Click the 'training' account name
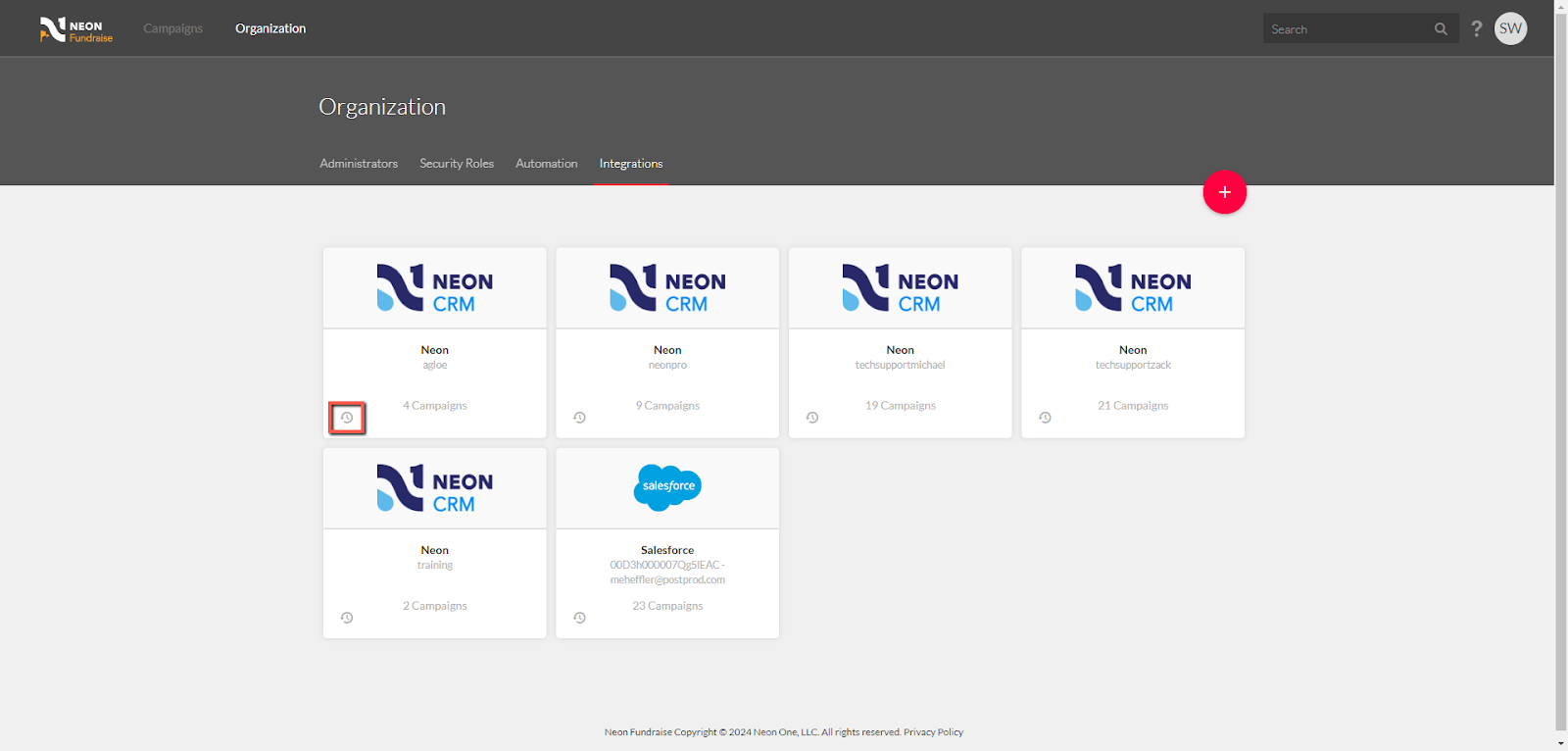Image resolution: width=1568 pixels, height=751 pixels. point(435,566)
